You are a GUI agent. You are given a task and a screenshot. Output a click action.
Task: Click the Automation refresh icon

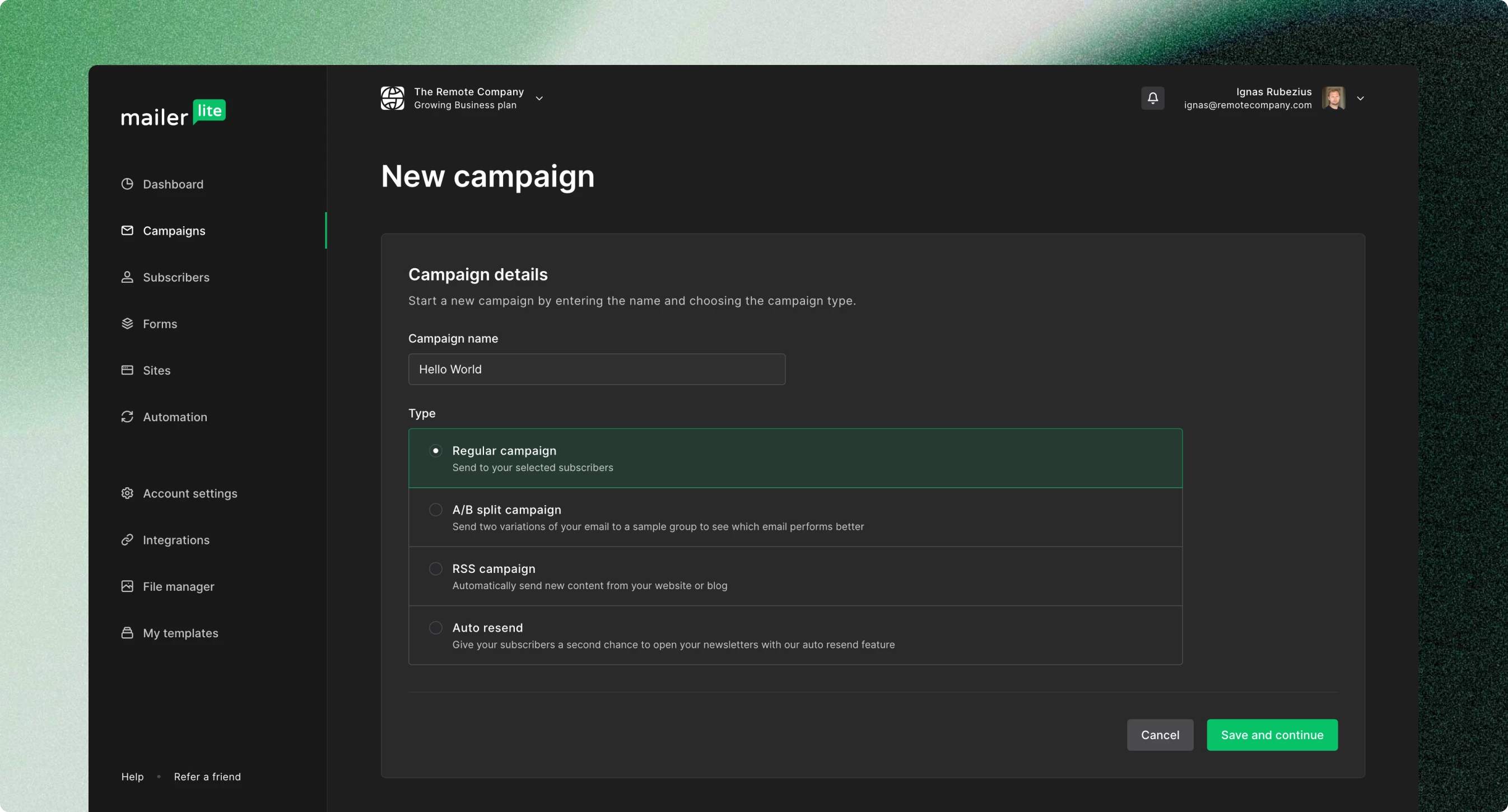tap(127, 417)
